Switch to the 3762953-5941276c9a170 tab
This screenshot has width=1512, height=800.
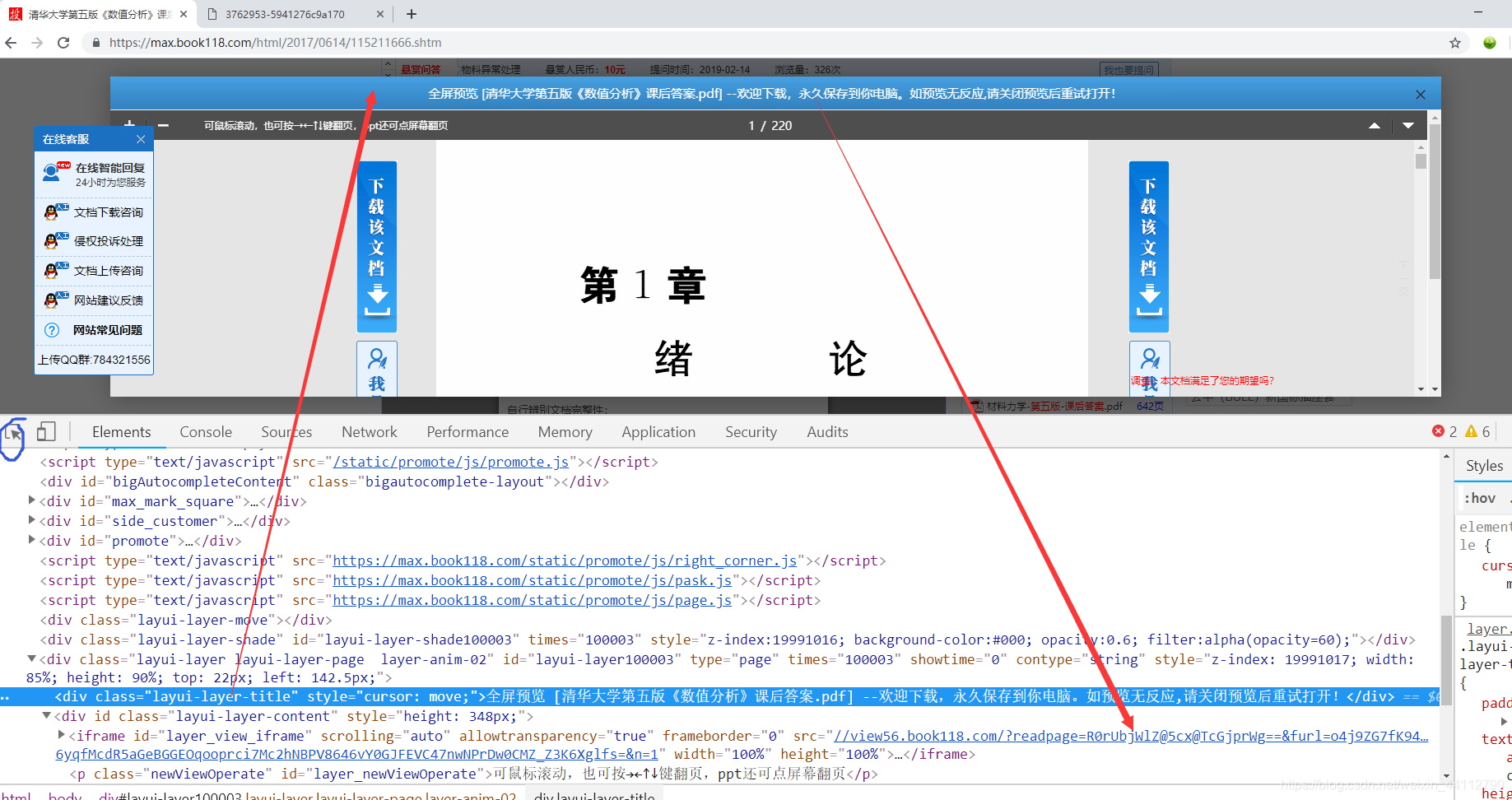click(x=285, y=14)
